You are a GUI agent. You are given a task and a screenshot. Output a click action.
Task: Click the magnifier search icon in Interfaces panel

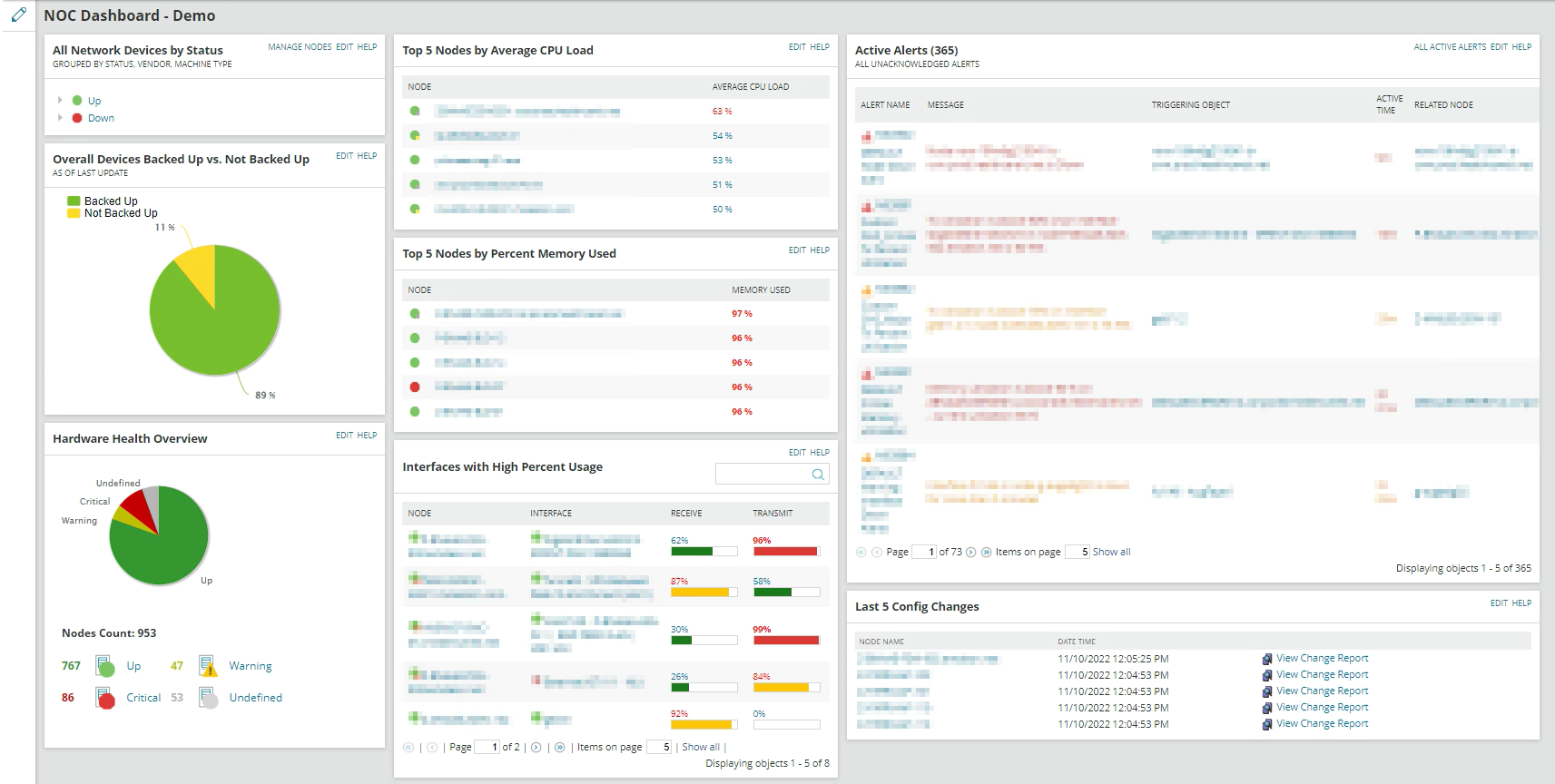818,474
